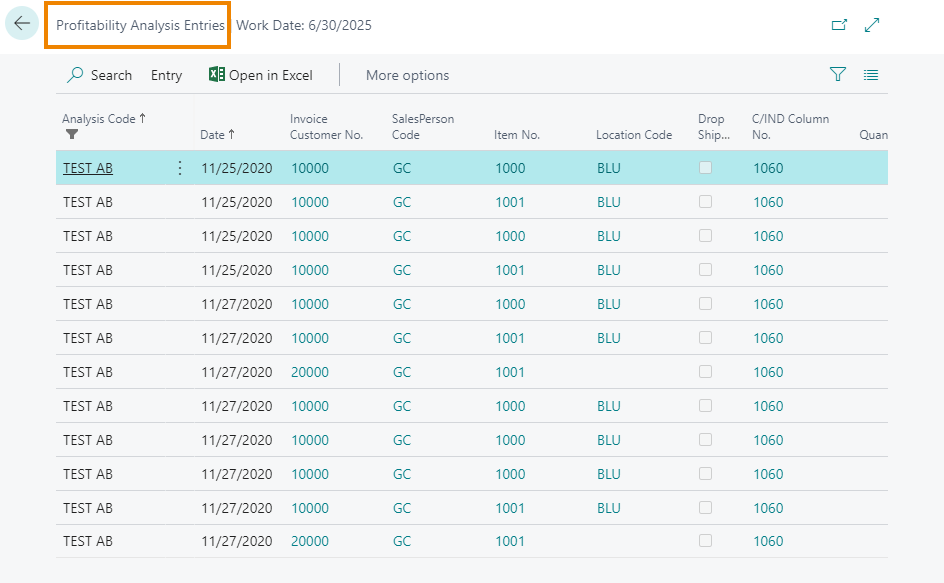Click the C/IND Column No. header
Screen dimensions: 944x583
(790, 127)
